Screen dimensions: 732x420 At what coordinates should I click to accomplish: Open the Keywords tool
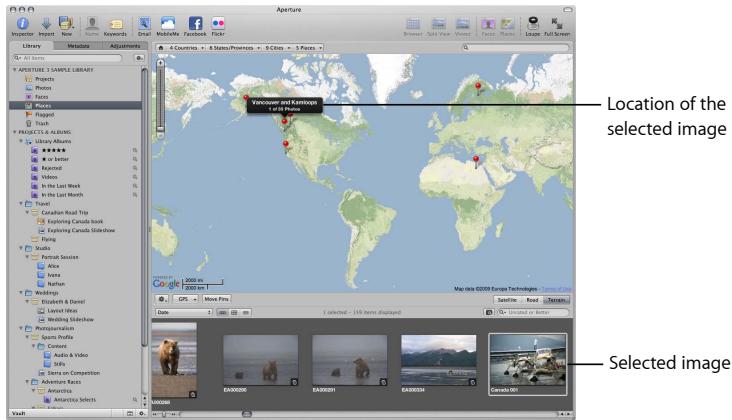click(115, 23)
